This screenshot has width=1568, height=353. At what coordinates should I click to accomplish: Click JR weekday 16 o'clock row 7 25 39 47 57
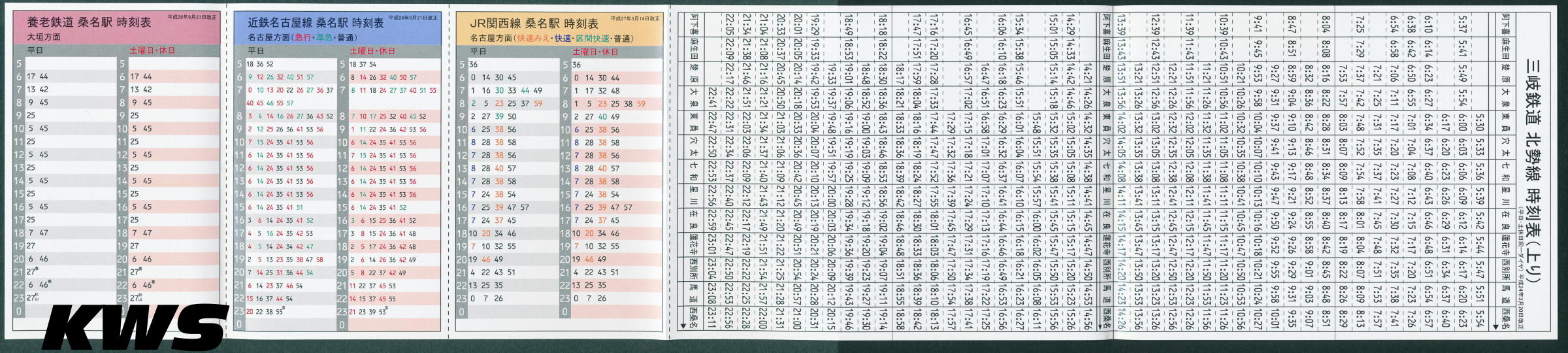click(500, 207)
